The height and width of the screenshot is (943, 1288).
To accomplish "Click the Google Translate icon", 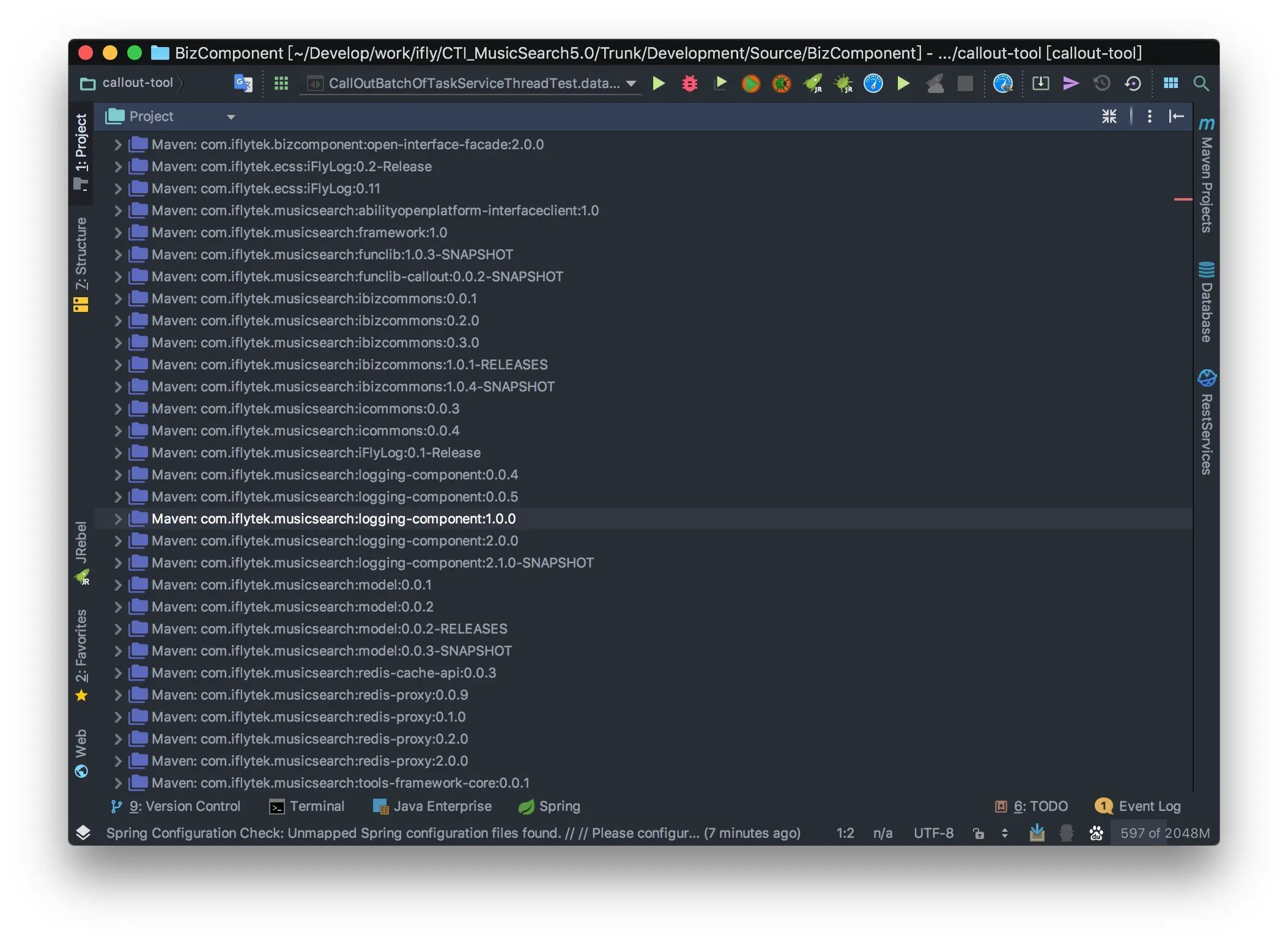I will tap(243, 83).
